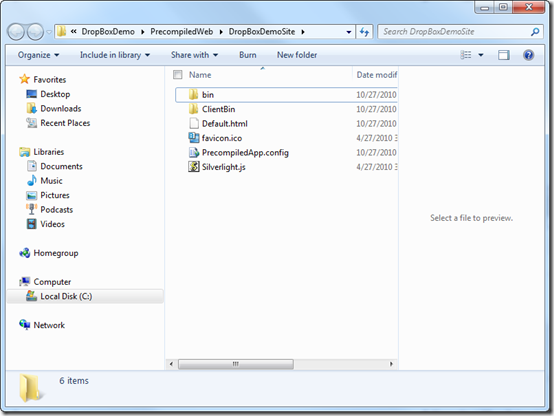Select the PrecompiledApp.config file icon

(194, 153)
